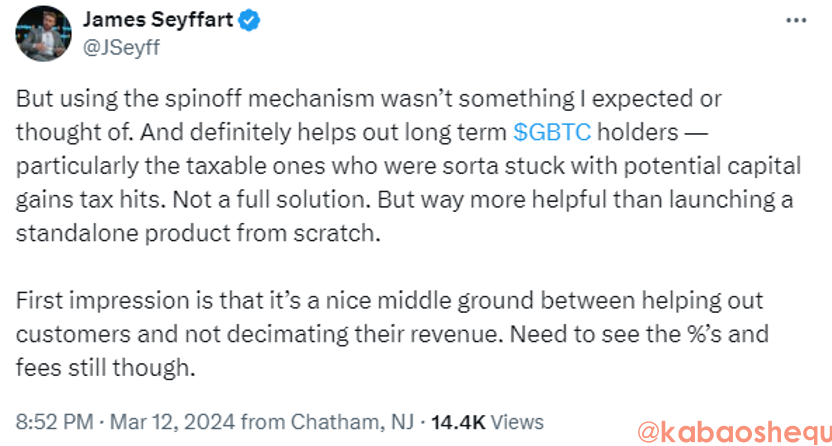Click the paragraph starting 'First impression'
832x446 pixels.
click(x=390, y=333)
